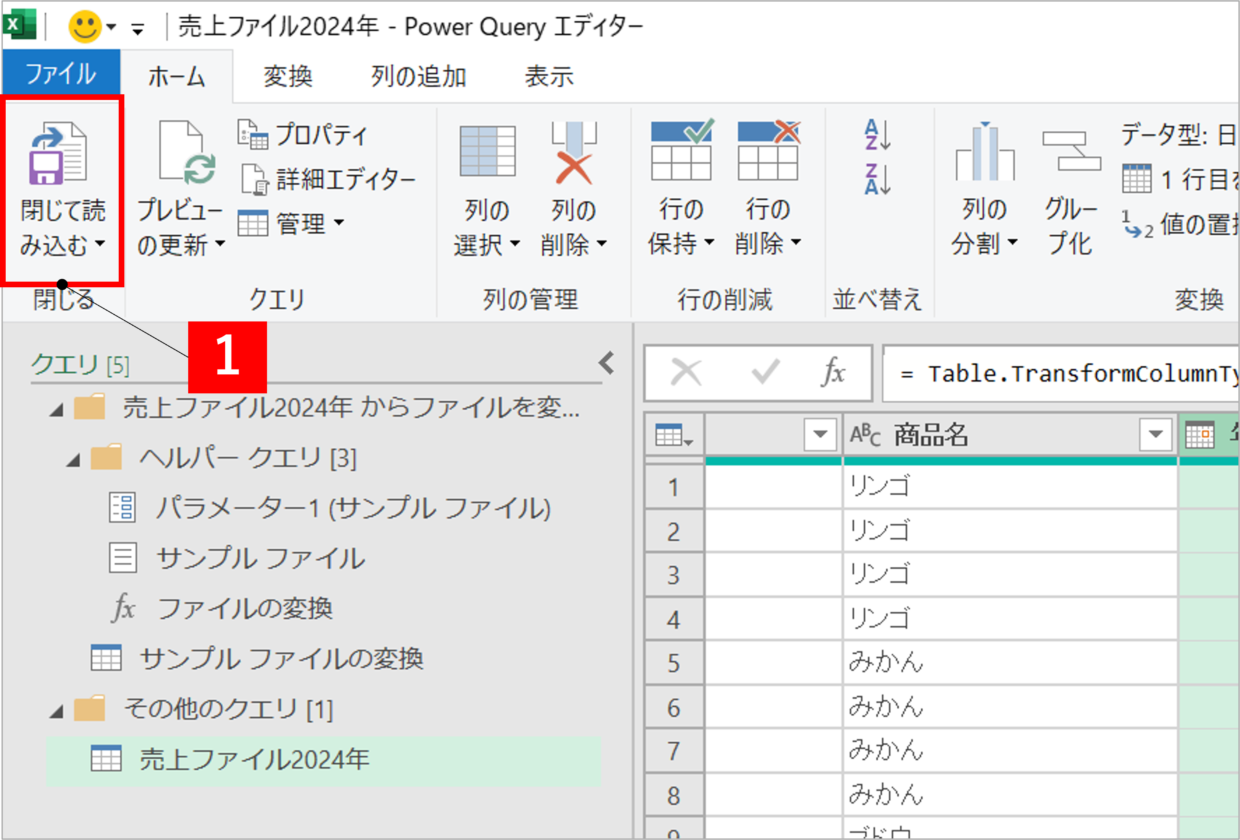Click the リンゴ cell in row 3
This screenshot has height=840, width=1240.
(x=1010, y=575)
